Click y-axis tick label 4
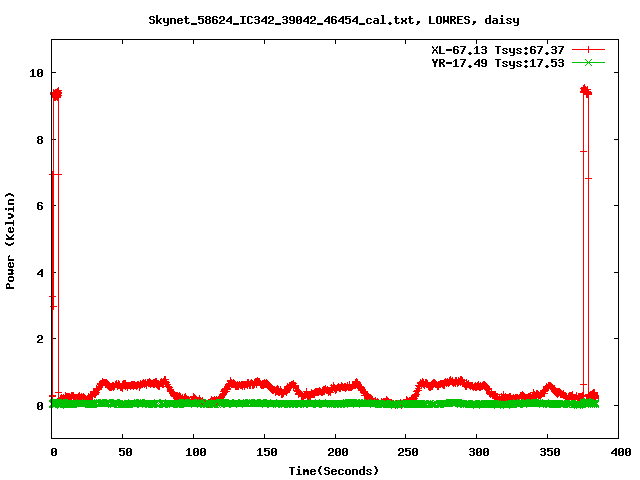The width and height of the screenshot is (640, 480). [40, 273]
